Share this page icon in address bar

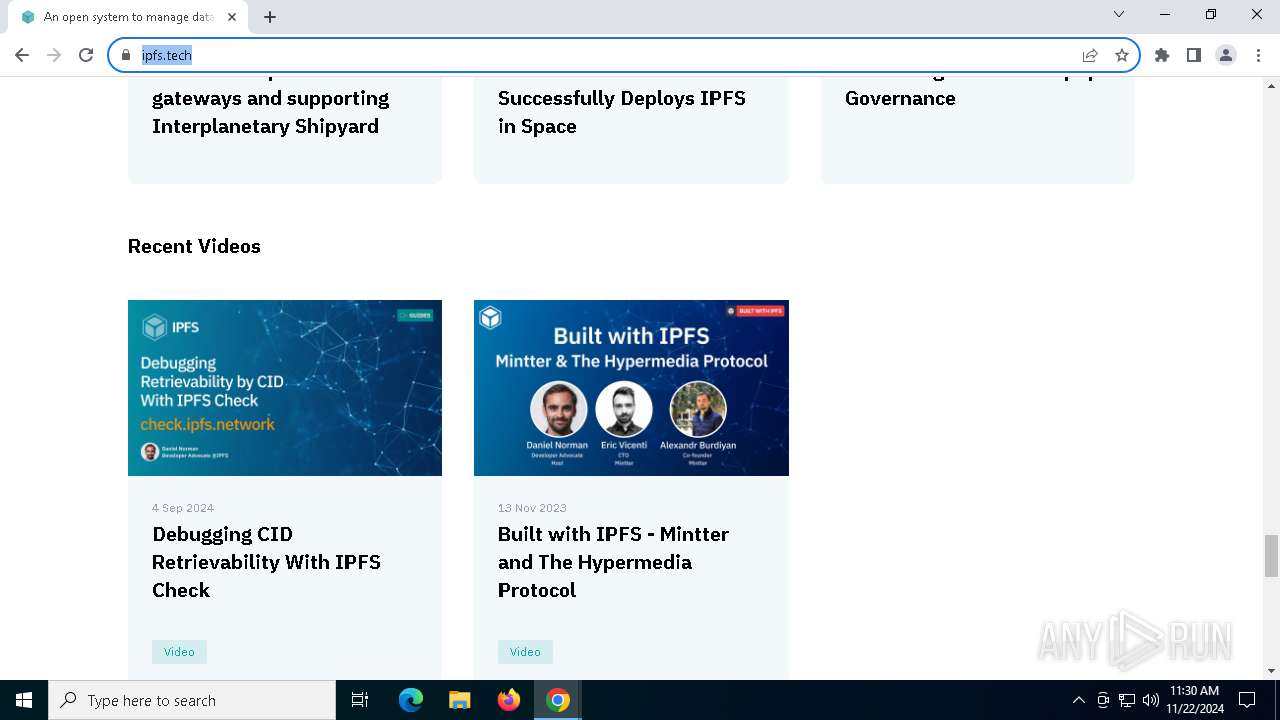tap(1090, 55)
